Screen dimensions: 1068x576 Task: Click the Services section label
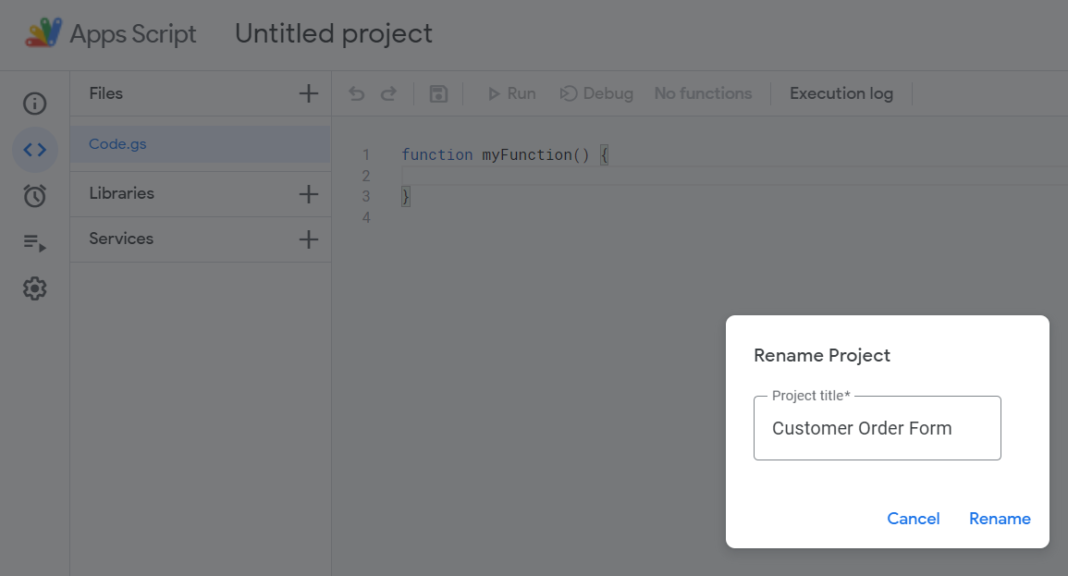pyautogui.click(x=121, y=239)
